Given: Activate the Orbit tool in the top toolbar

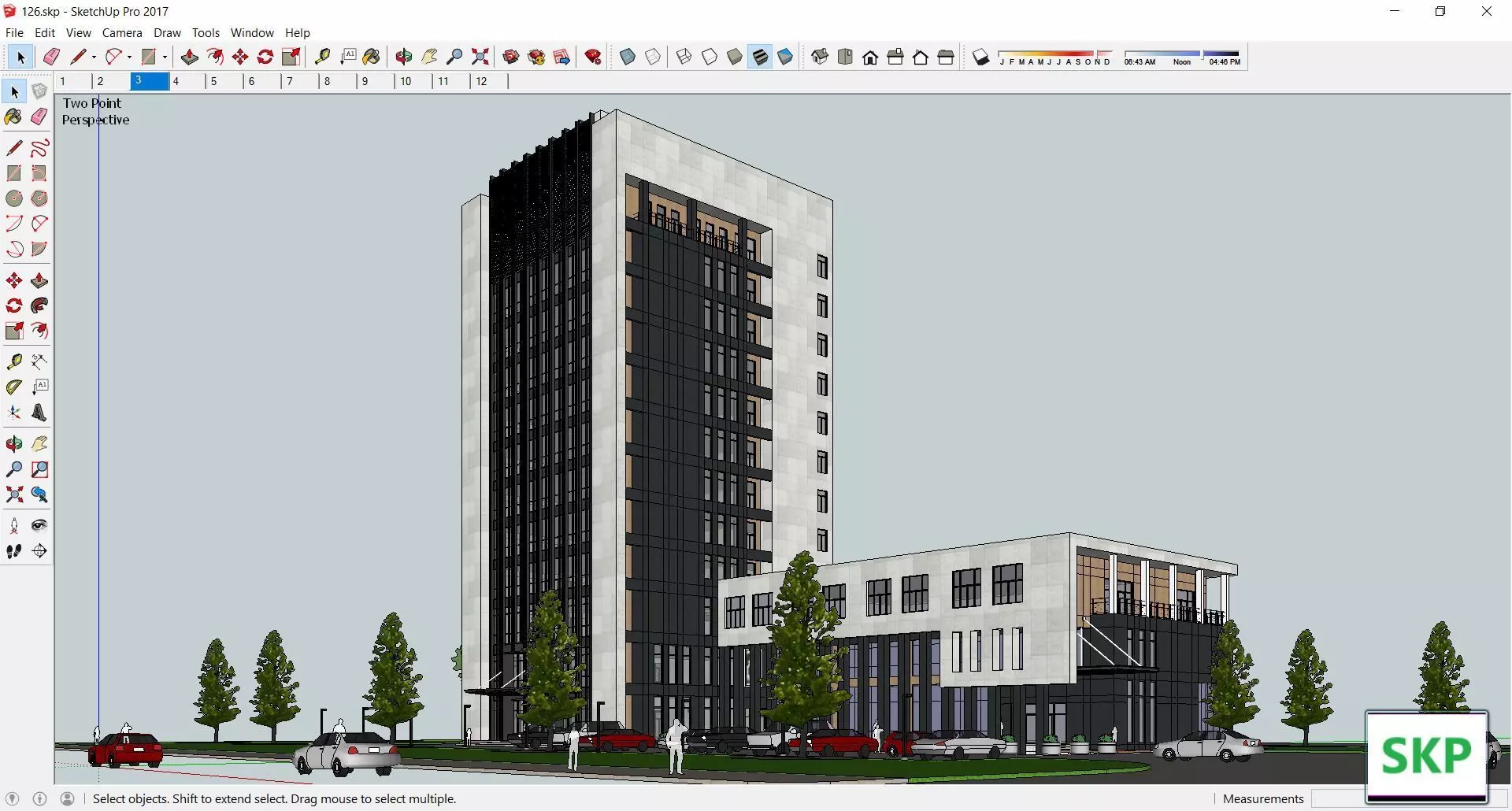Looking at the screenshot, I should [404, 57].
